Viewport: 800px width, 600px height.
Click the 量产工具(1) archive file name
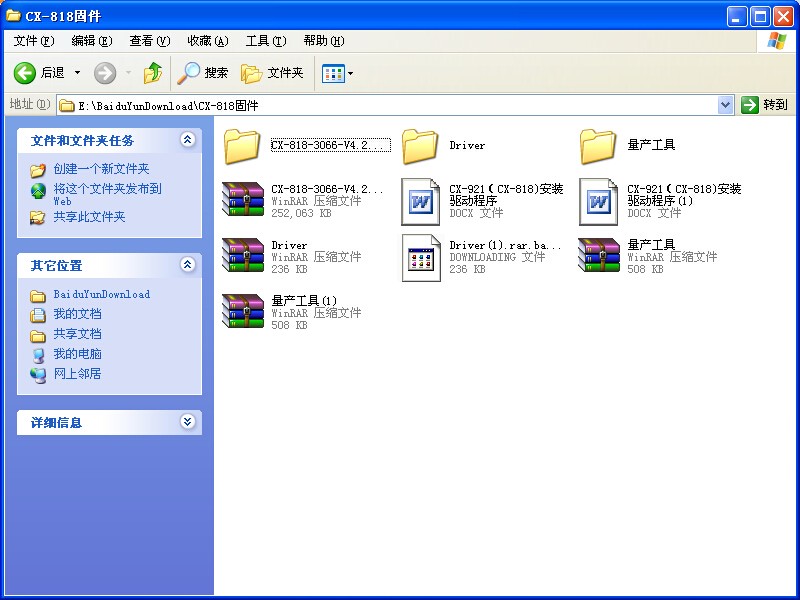coord(304,301)
